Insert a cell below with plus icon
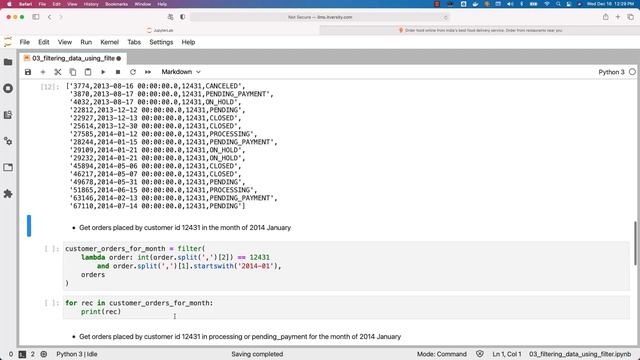This screenshot has height=360, width=640. [x=43, y=72]
